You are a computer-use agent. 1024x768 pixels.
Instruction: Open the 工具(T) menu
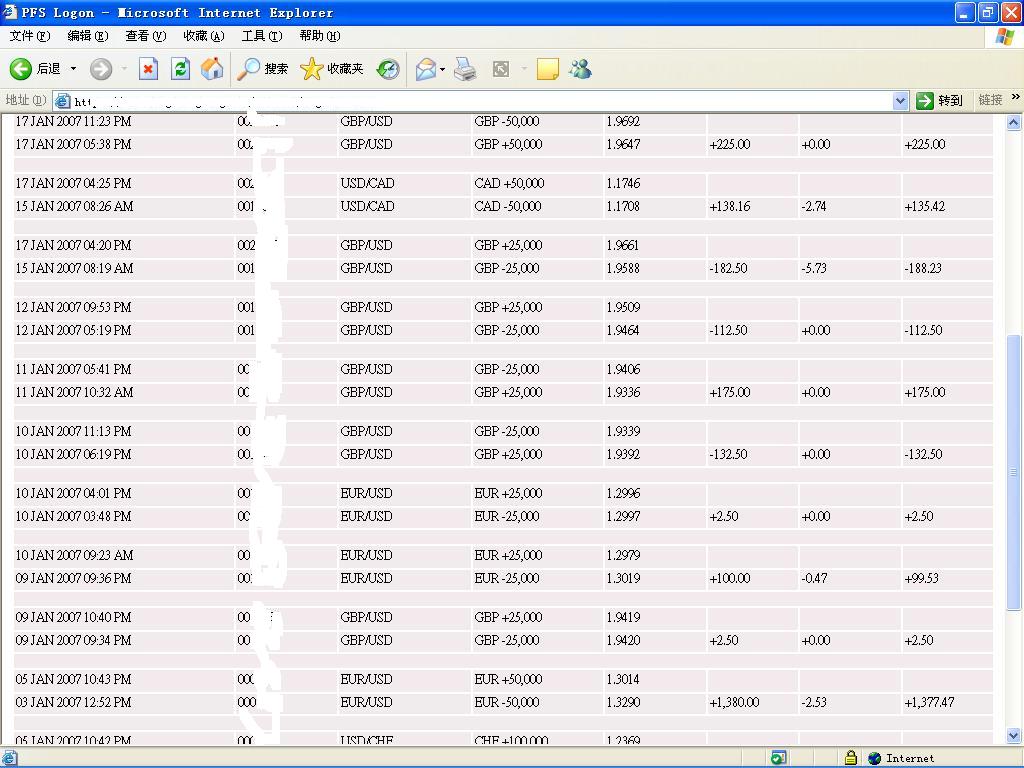(261, 36)
